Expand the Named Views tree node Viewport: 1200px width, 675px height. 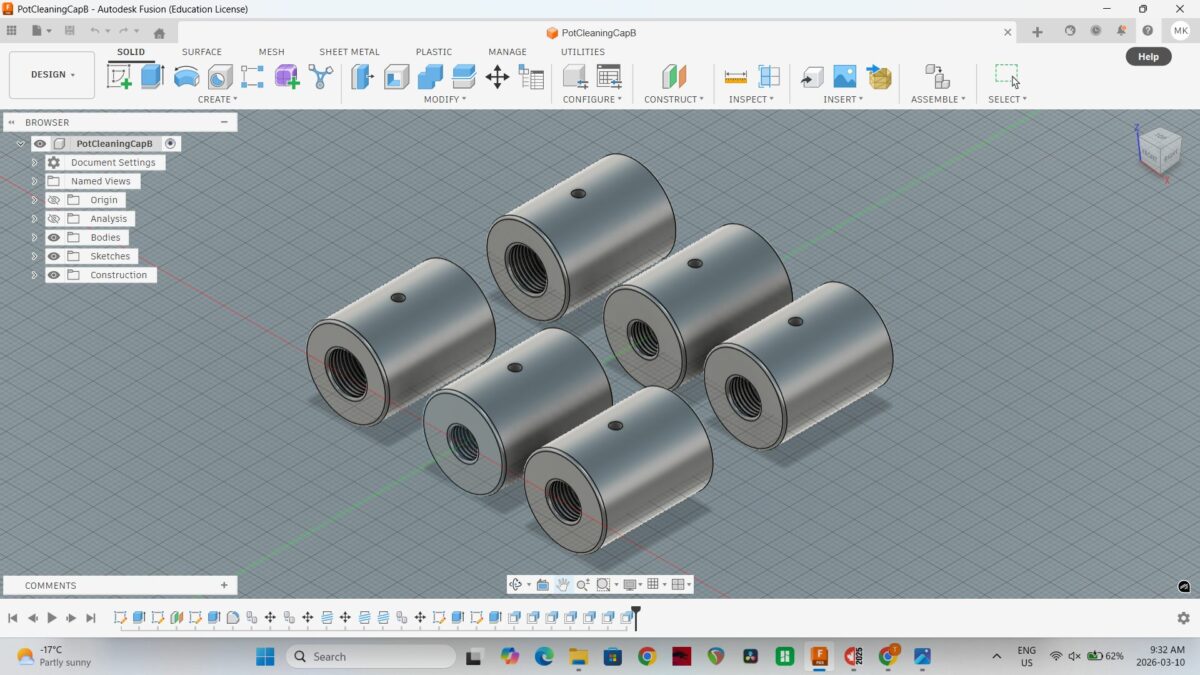(34, 182)
